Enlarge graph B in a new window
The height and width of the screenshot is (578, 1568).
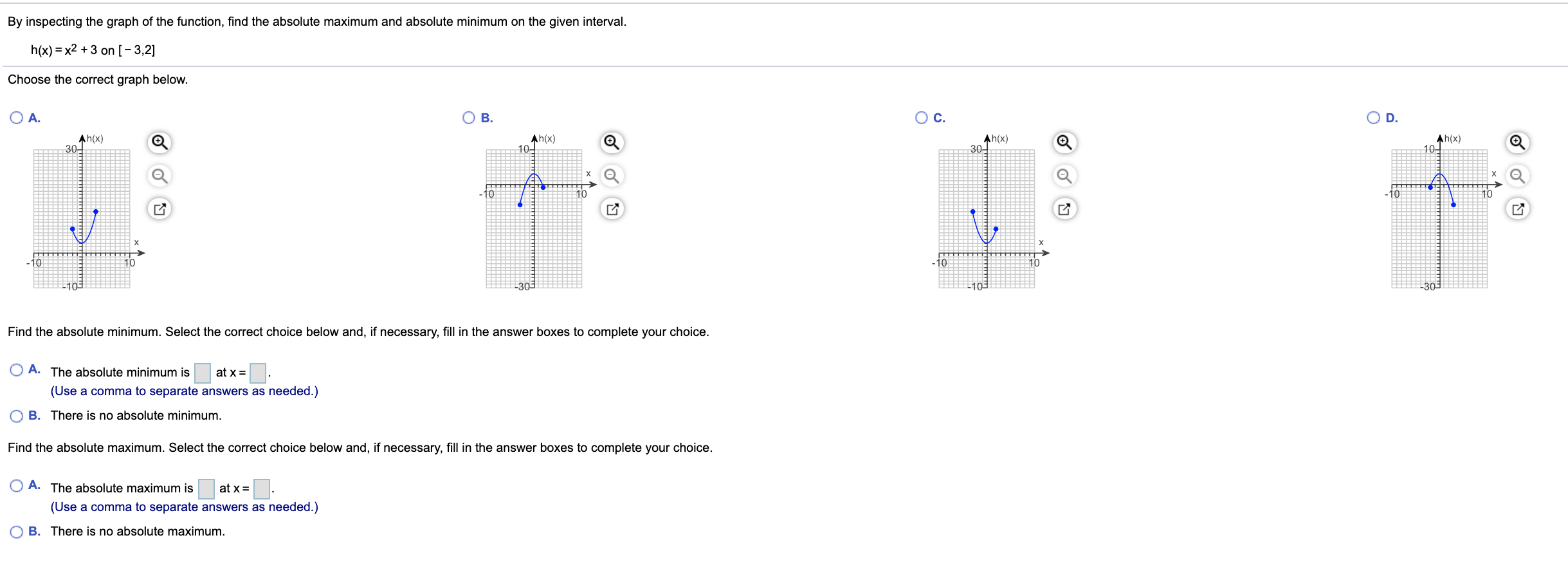[612, 209]
